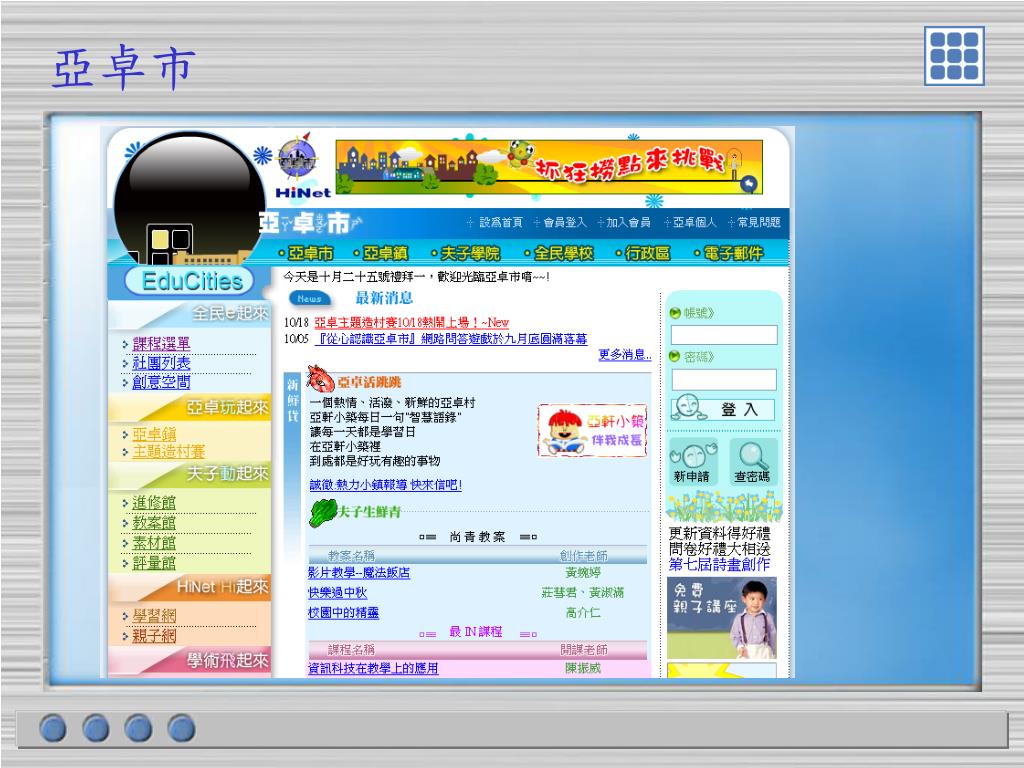Click the shrimp icon beside 亞卓活跳跳
The width and height of the screenshot is (1024, 768).
coord(321,379)
